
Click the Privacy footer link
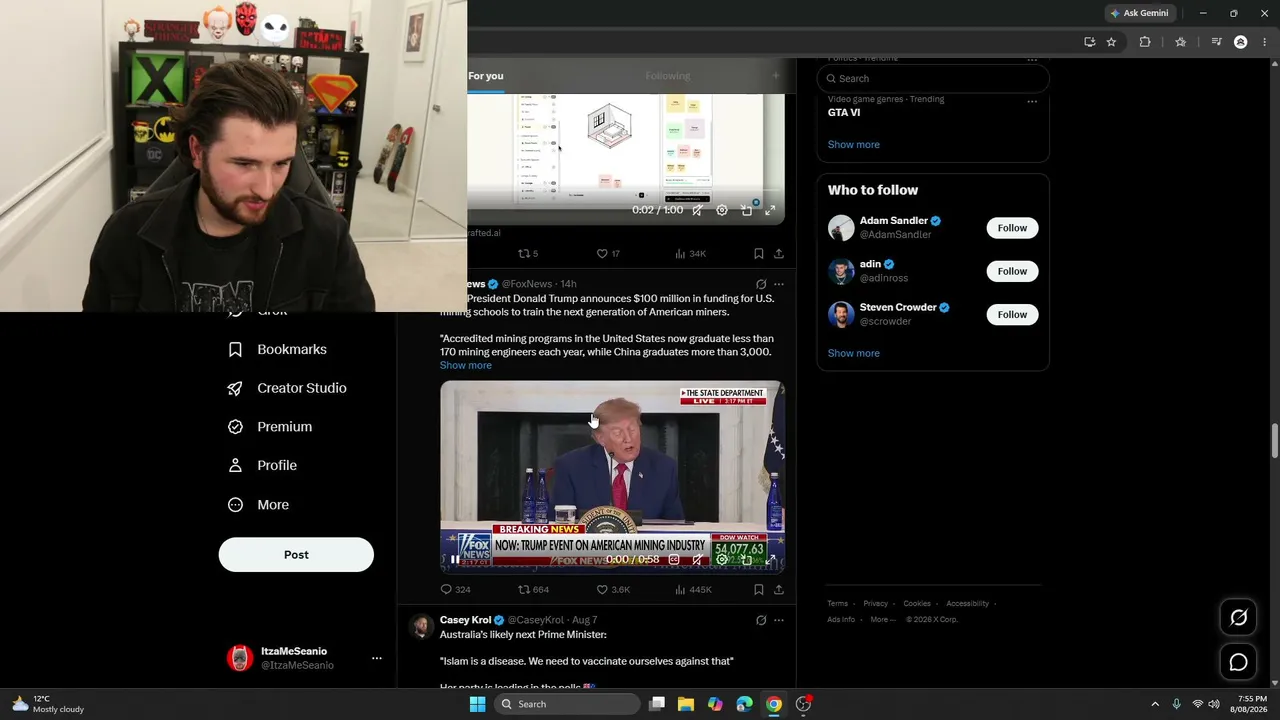(875, 604)
